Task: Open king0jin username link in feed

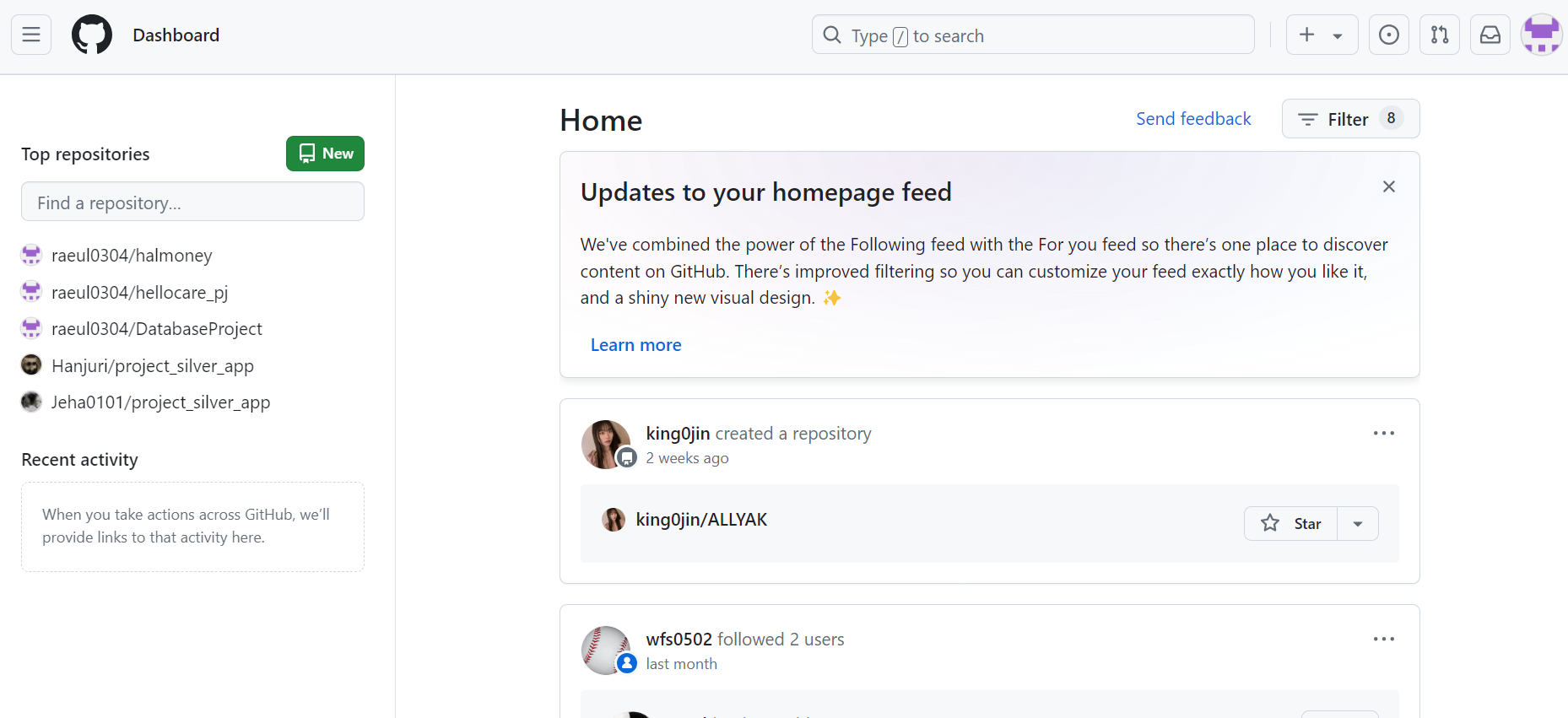Action: click(x=678, y=434)
